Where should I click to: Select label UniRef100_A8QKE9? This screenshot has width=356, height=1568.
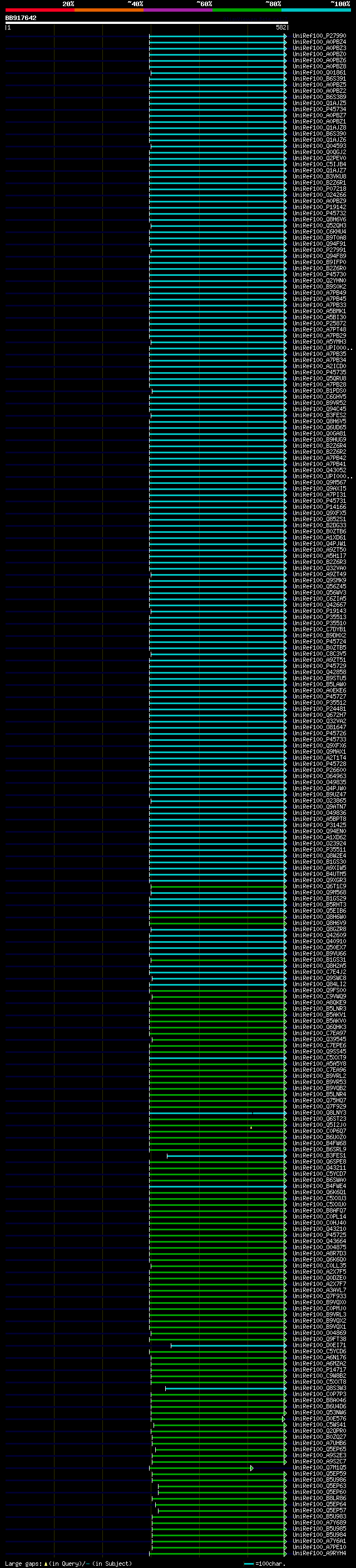click(319, 1002)
